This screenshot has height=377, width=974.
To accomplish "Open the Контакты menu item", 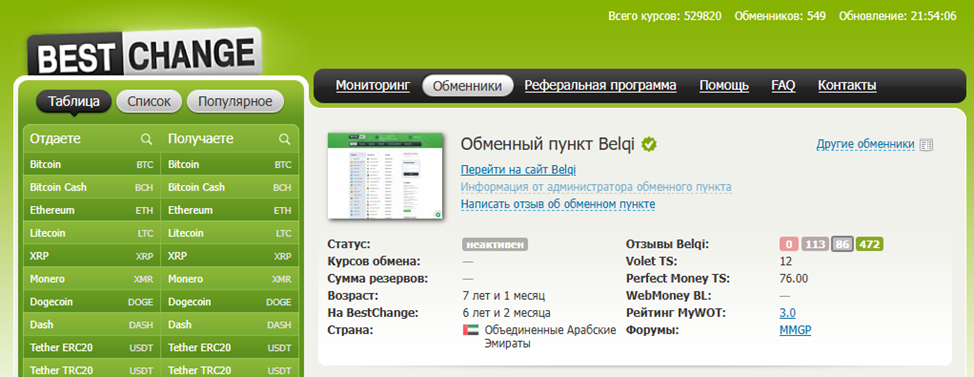I will click(x=847, y=86).
